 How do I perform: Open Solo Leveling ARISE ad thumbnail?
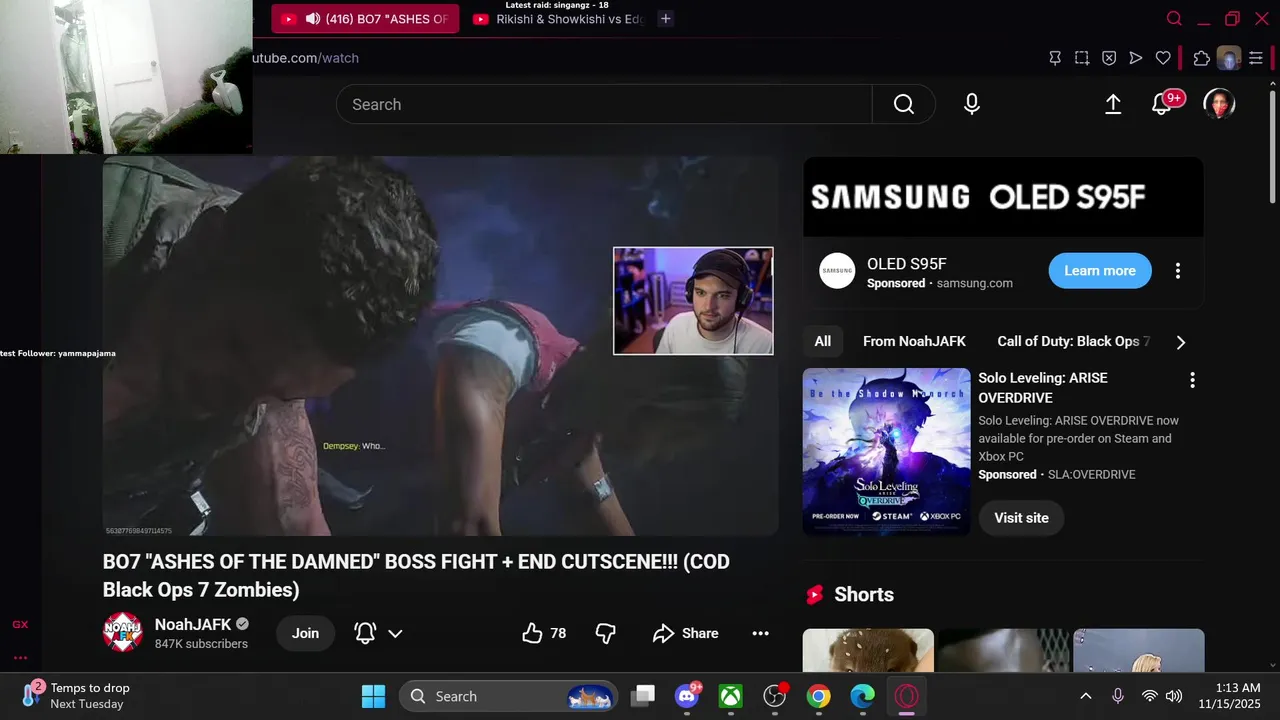coord(886,451)
